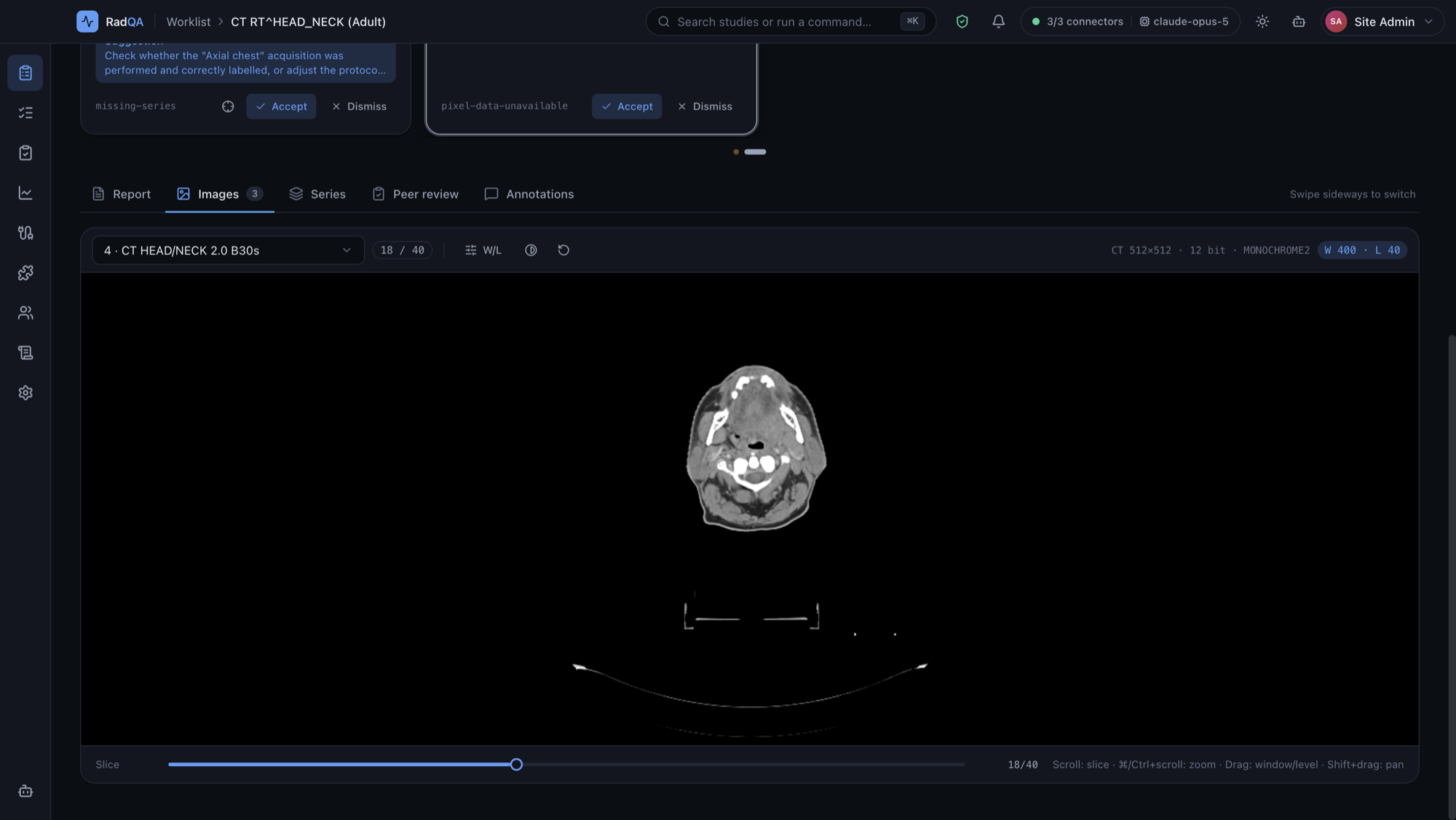The height and width of the screenshot is (820, 1456).
Task: Focus the search studies input
Action: point(791,22)
